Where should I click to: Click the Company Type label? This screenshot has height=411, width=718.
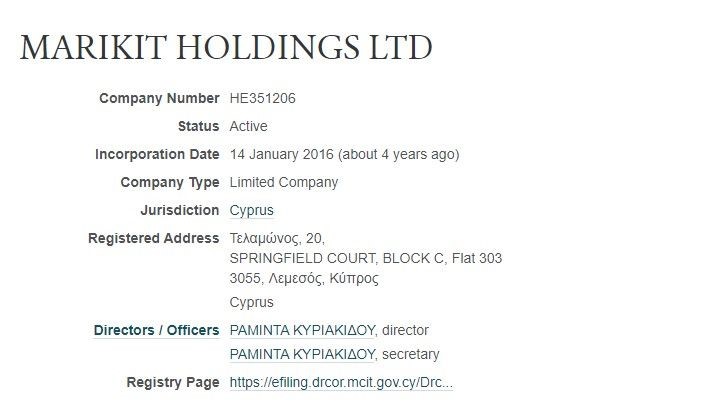[169, 182]
